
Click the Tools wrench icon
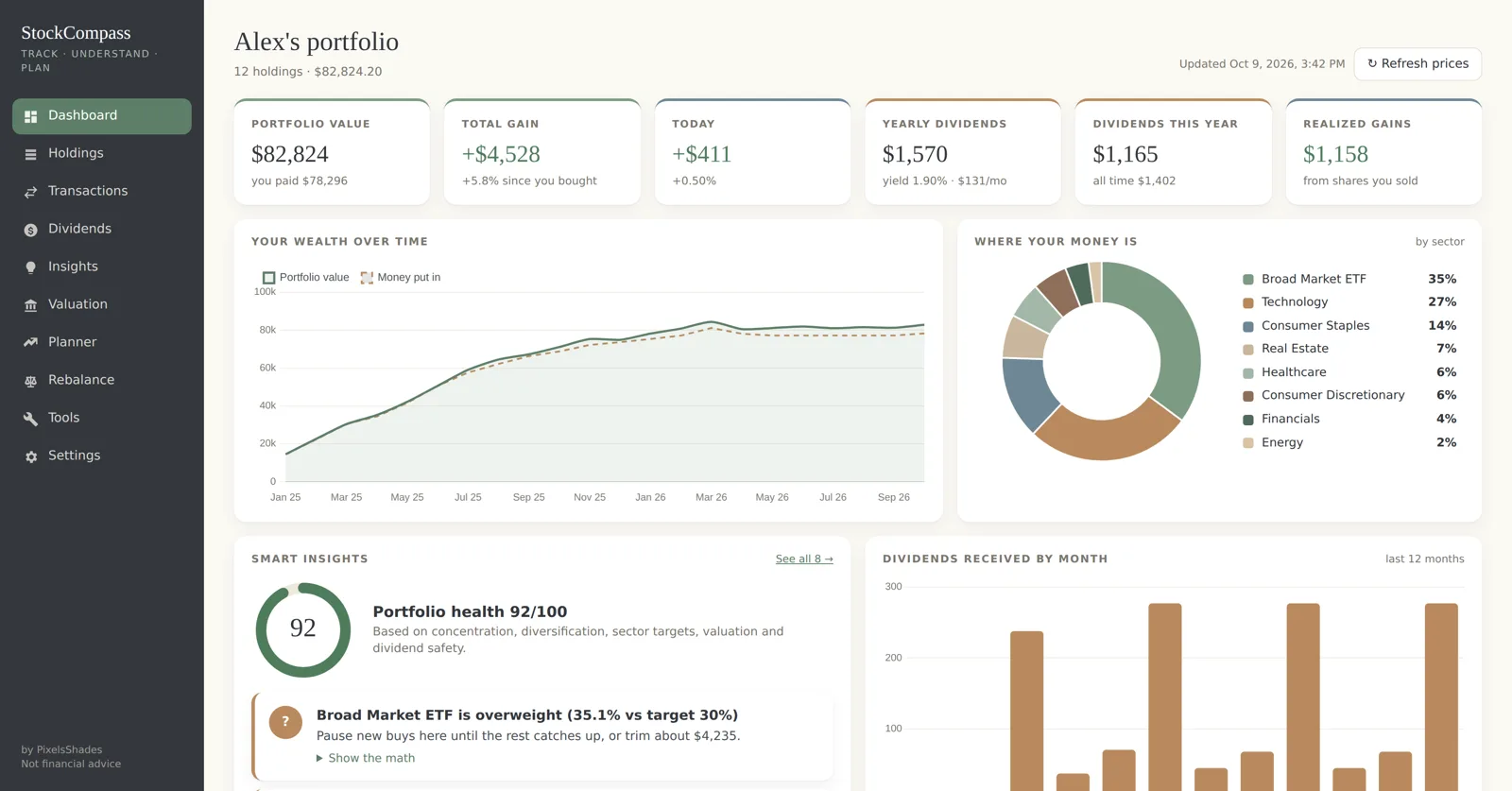(30, 419)
